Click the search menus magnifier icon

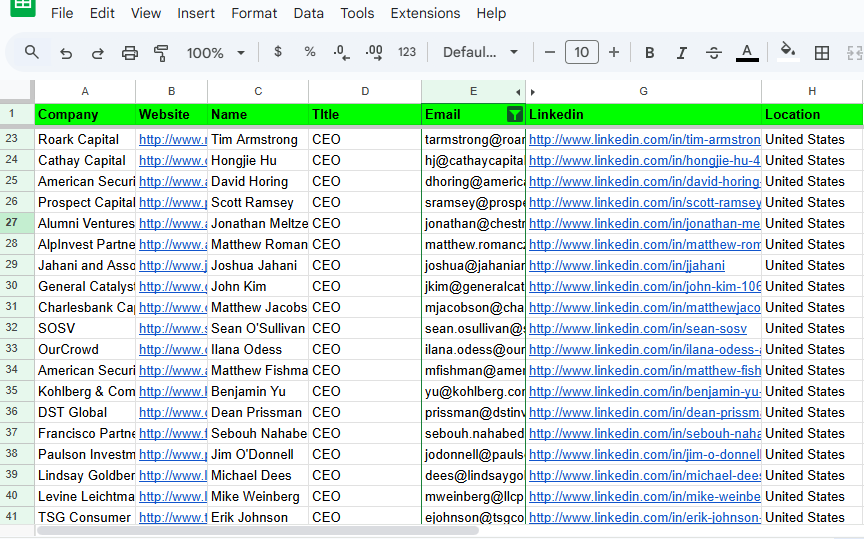pyautogui.click(x=32, y=52)
